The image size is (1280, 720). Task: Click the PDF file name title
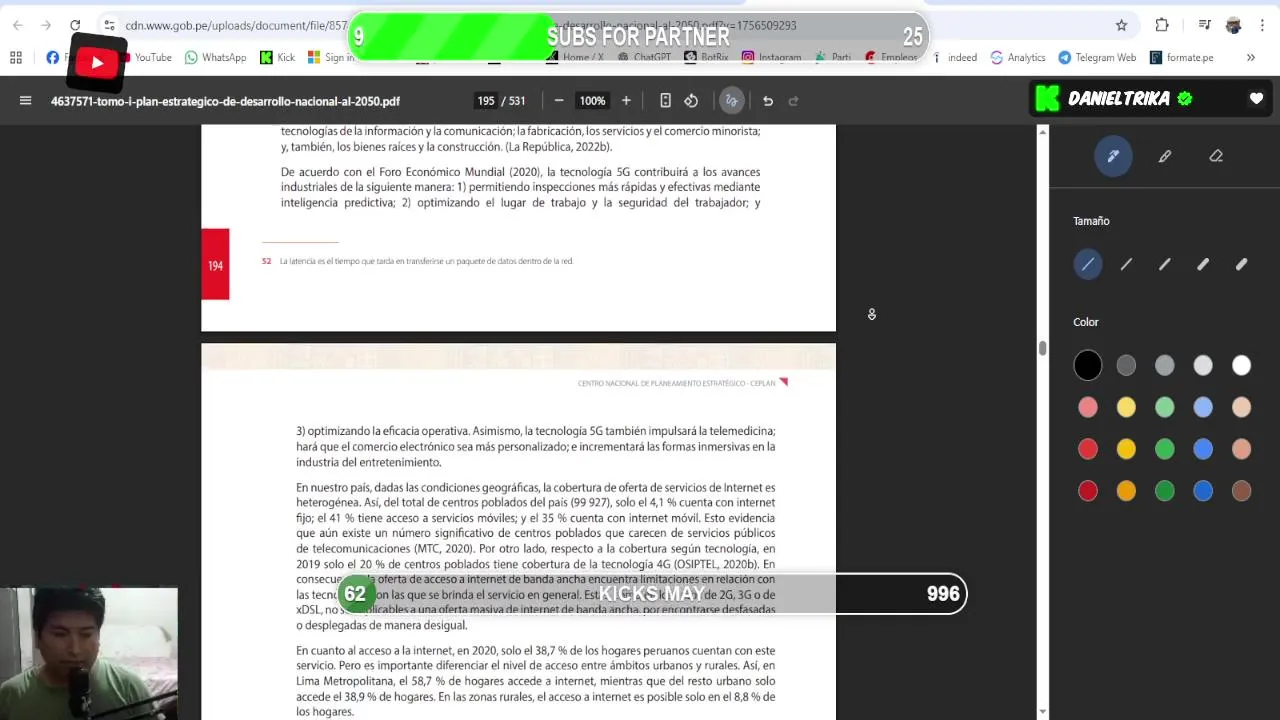pos(225,101)
